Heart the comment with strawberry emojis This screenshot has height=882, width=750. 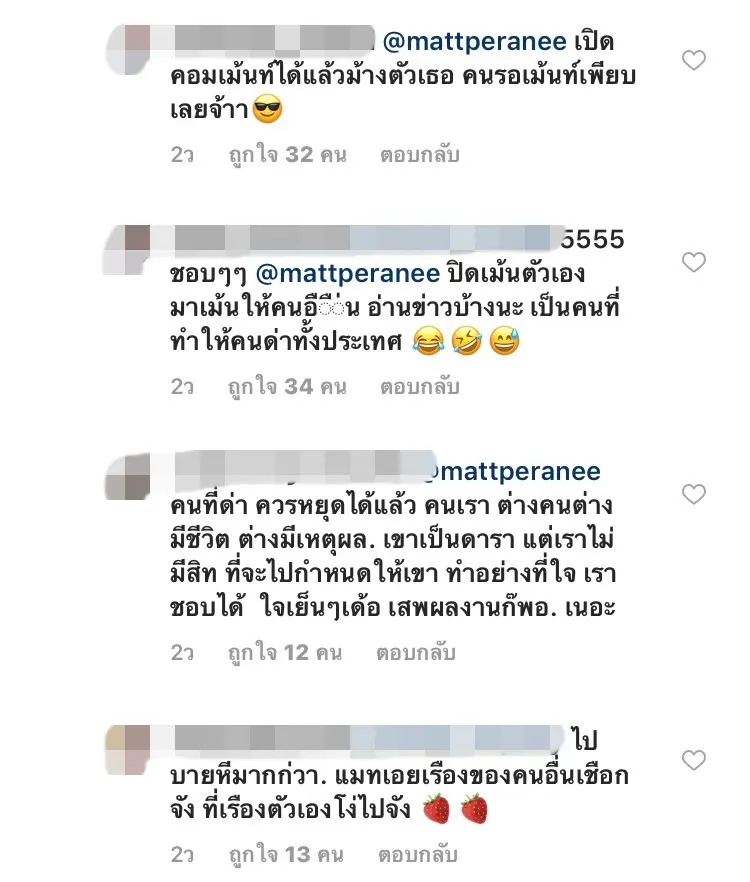coord(694,760)
